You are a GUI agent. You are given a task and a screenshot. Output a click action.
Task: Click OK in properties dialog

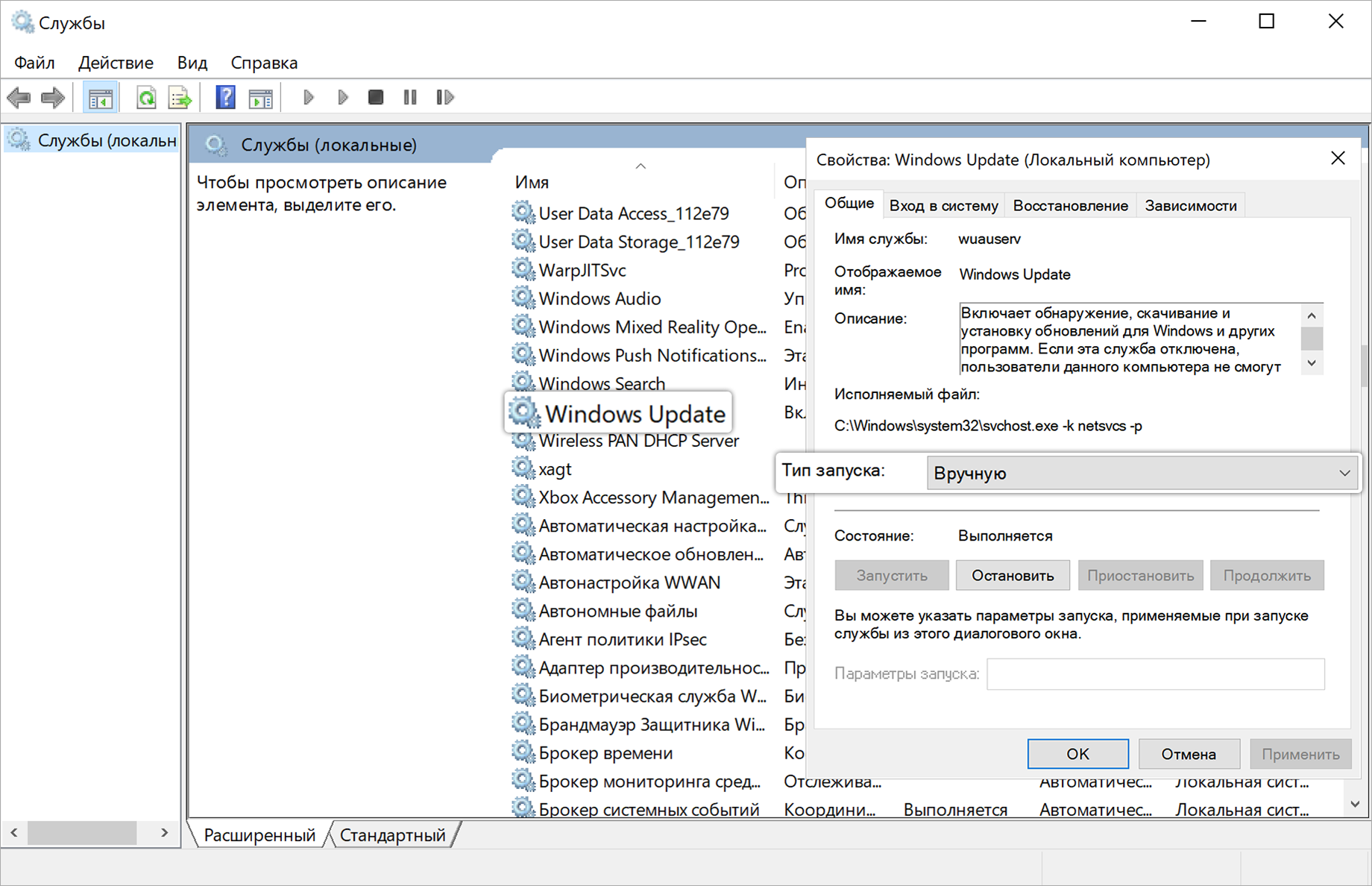tap(1077, 754)
